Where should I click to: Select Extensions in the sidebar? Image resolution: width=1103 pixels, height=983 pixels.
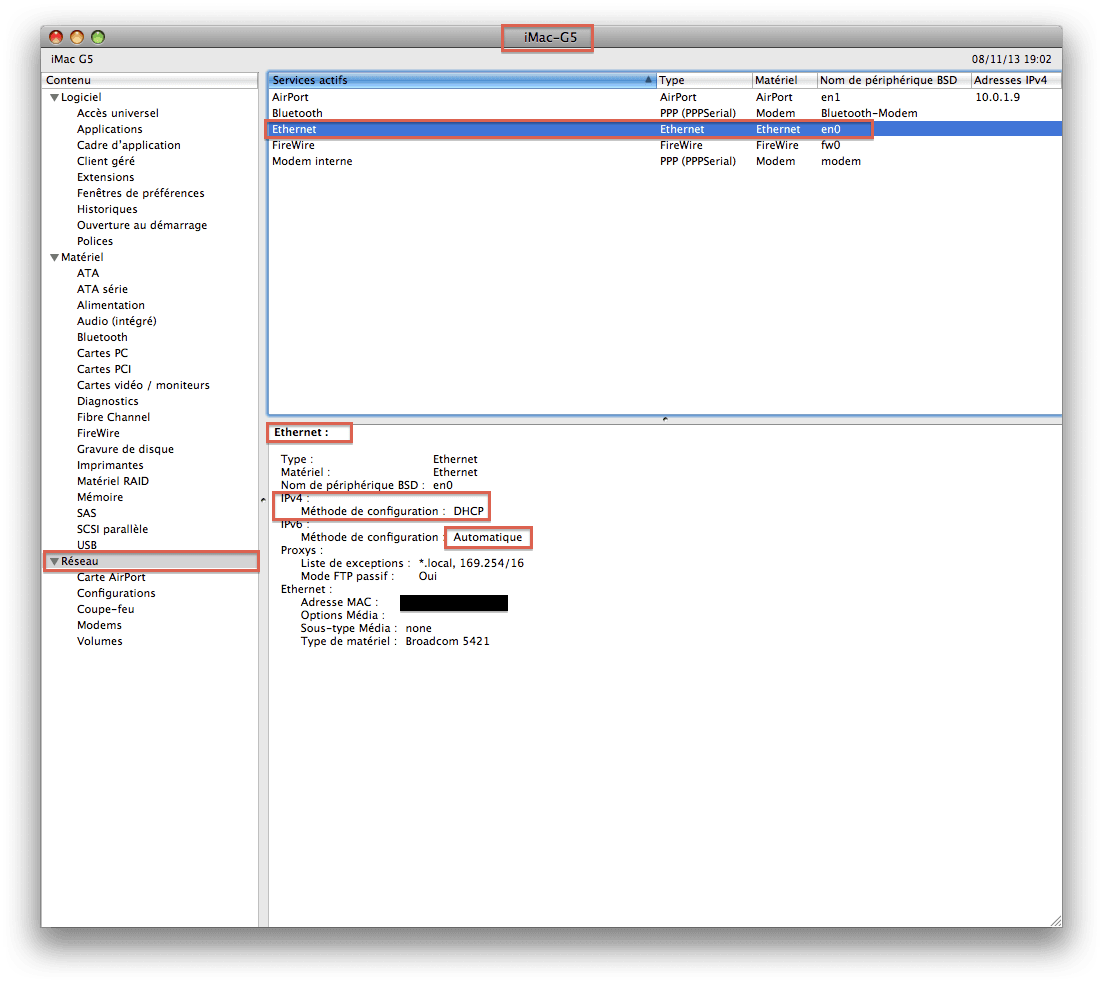coord(106,177)
